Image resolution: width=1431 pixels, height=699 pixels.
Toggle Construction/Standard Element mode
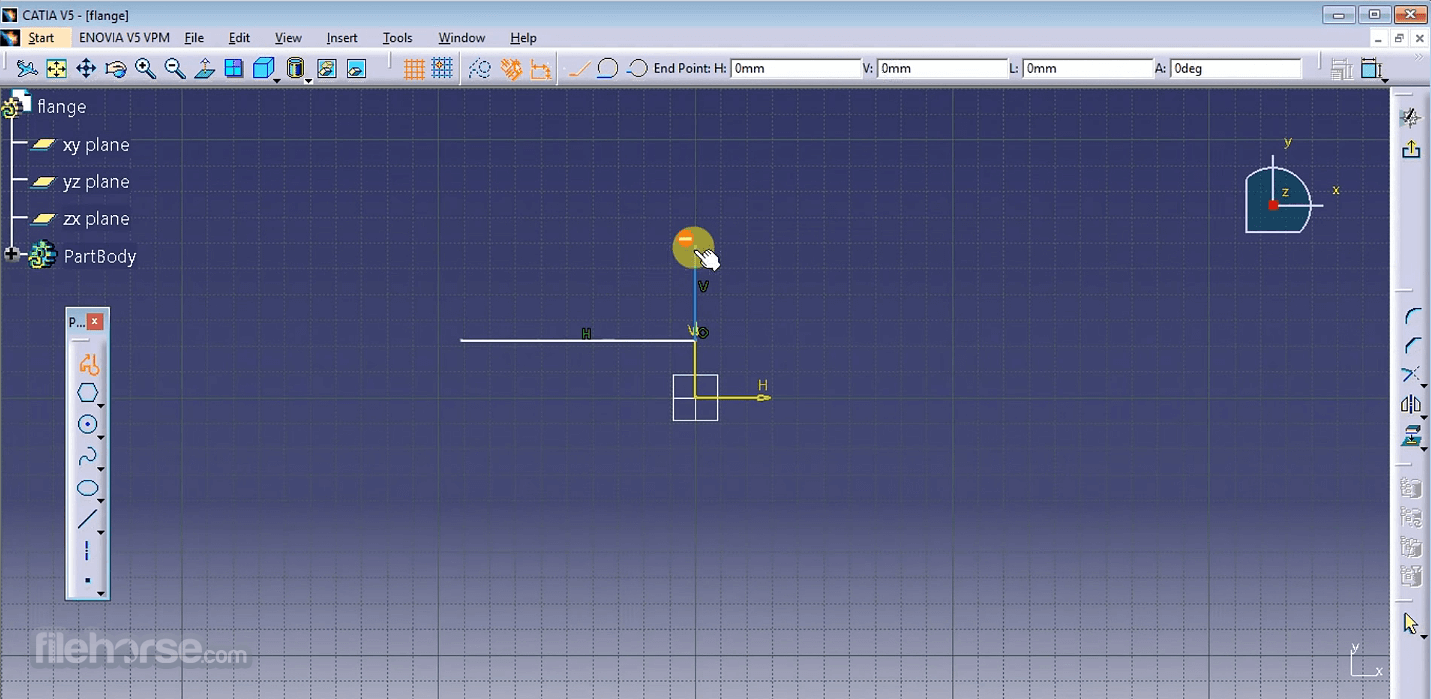tap(480, 68)
